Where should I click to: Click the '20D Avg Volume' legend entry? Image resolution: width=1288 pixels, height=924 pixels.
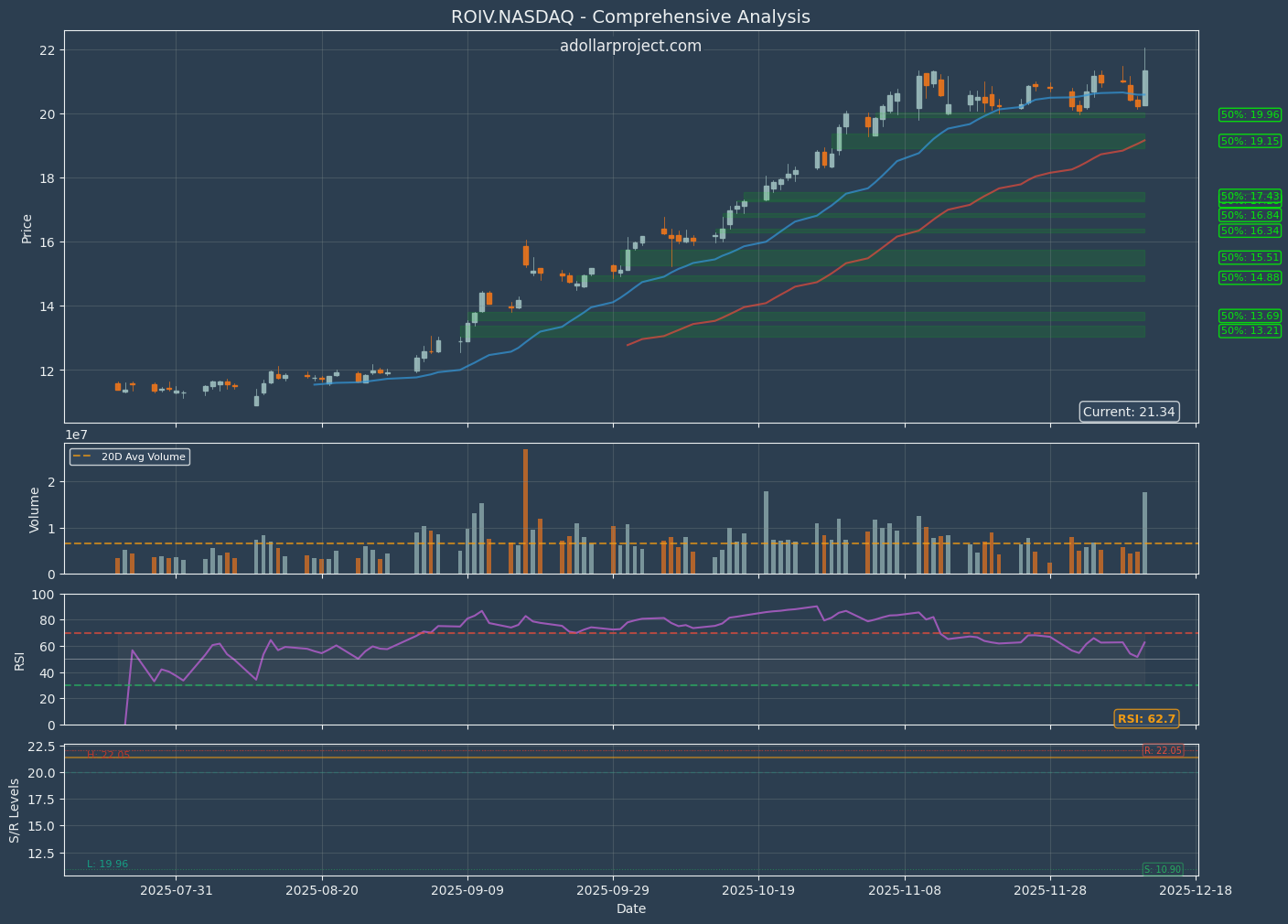coord(130,457)
